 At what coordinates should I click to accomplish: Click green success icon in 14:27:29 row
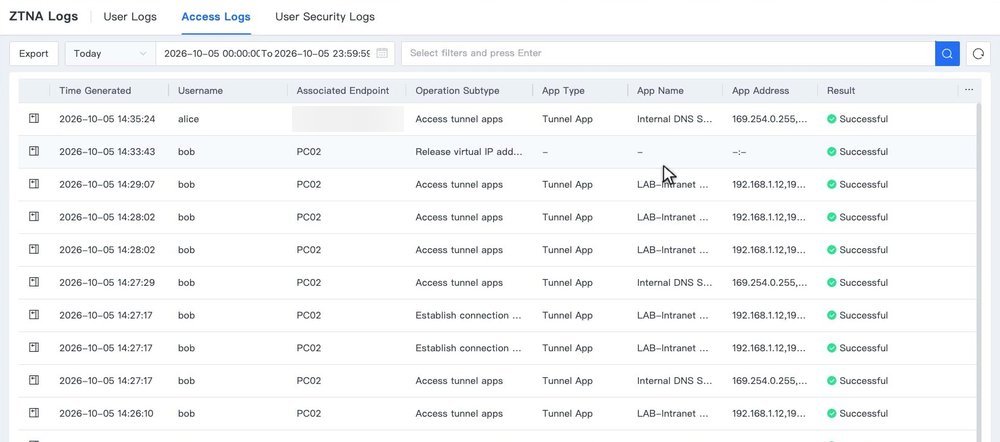[832, 283]
